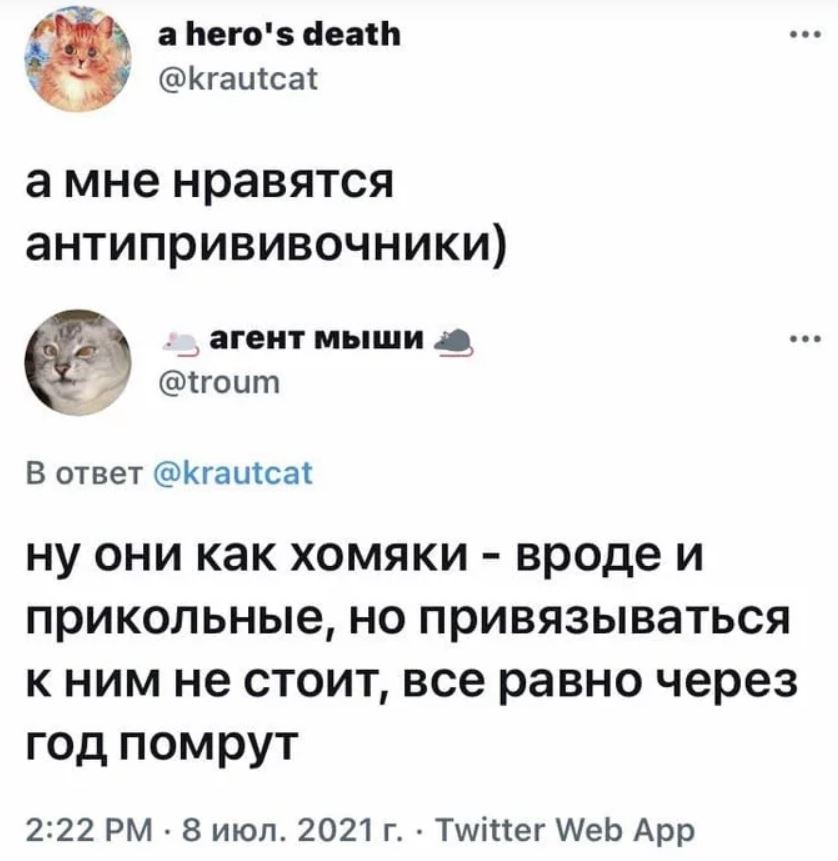Screen dimensions: 838x861
Task: Click the grey mouse emoji
Action: pos(454,342)
